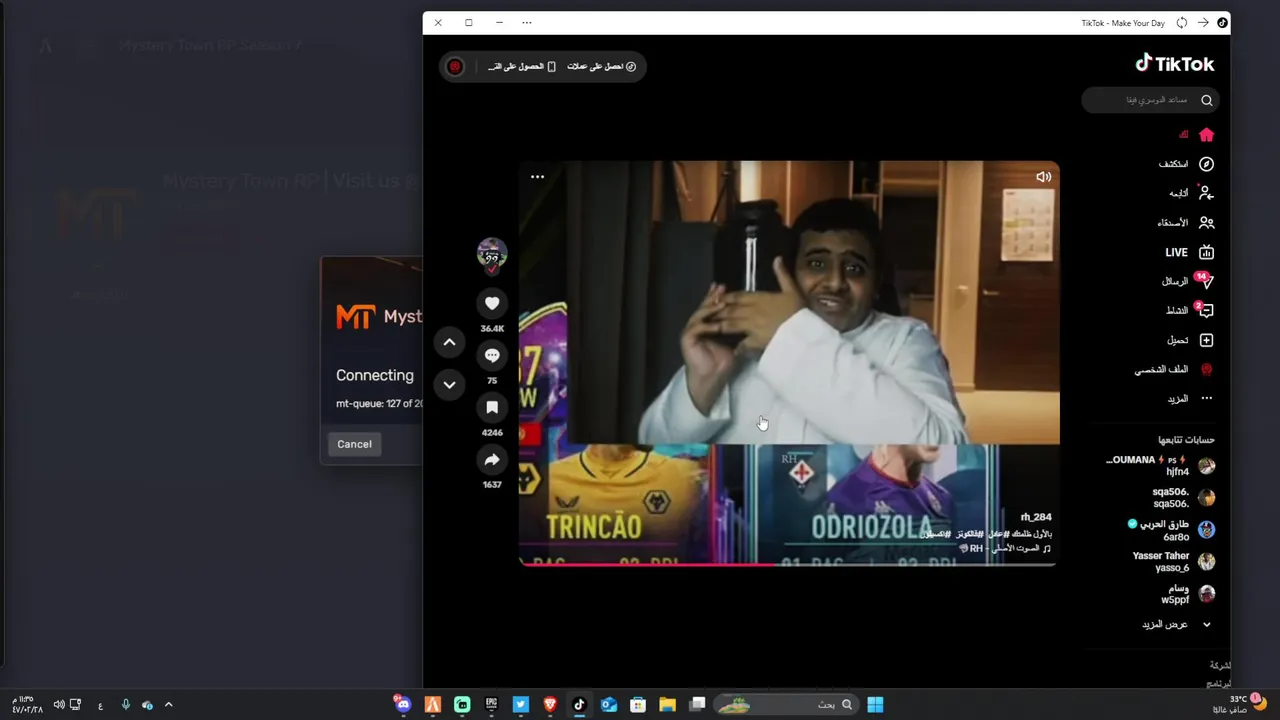Click the Windows Start button
This screenshot has width=1280, height=720.
875,705
